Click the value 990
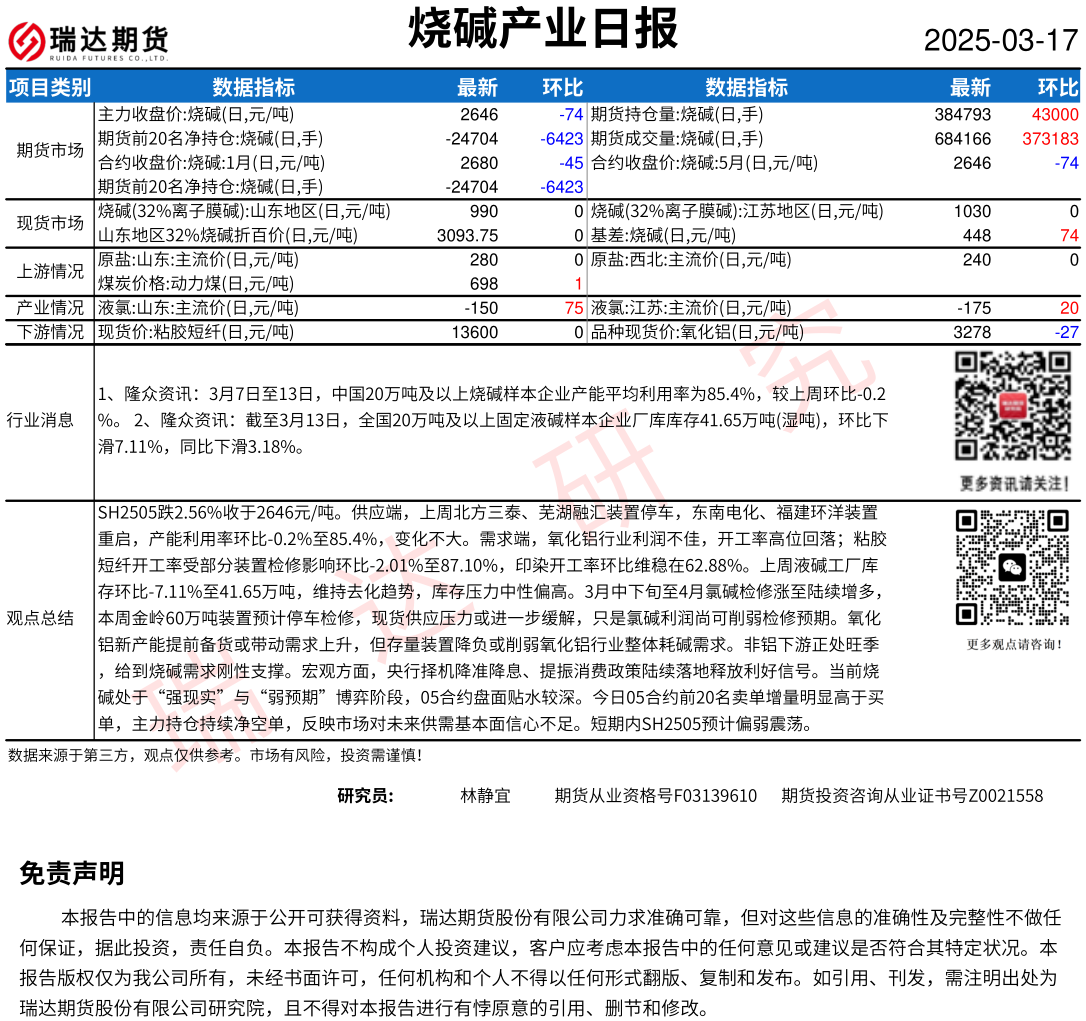Viewport: 1086px width, 1021px height. coord(484,211)
